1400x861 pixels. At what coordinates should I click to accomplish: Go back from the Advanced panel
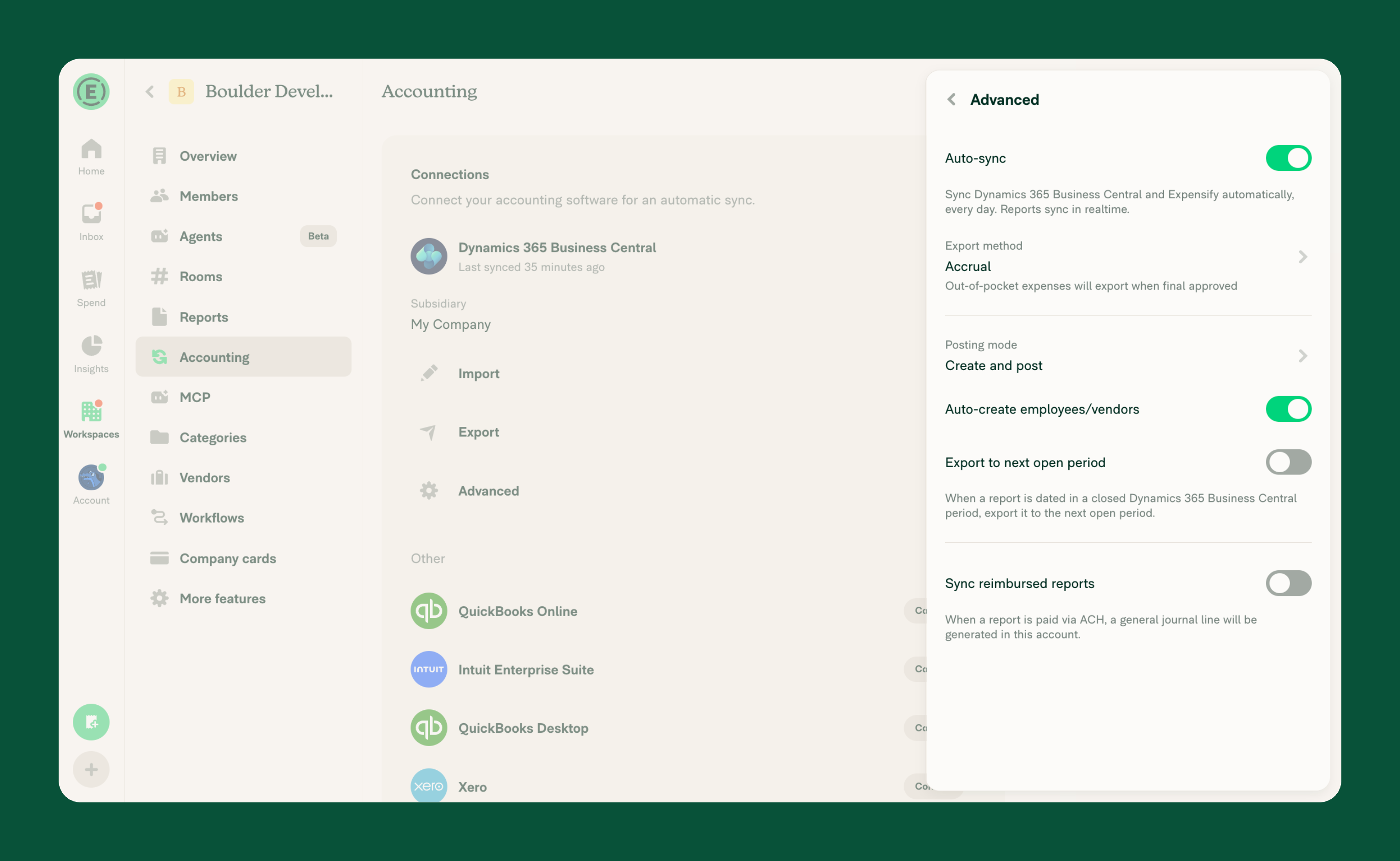point(951,100)
